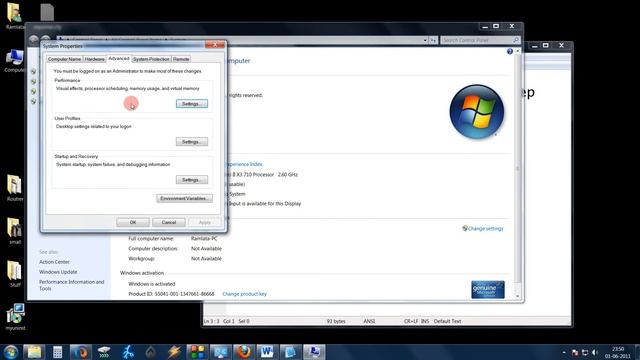This screenshot has height=360, width=640.
Task: Open the System Protection tab
Action: (151, 59)
